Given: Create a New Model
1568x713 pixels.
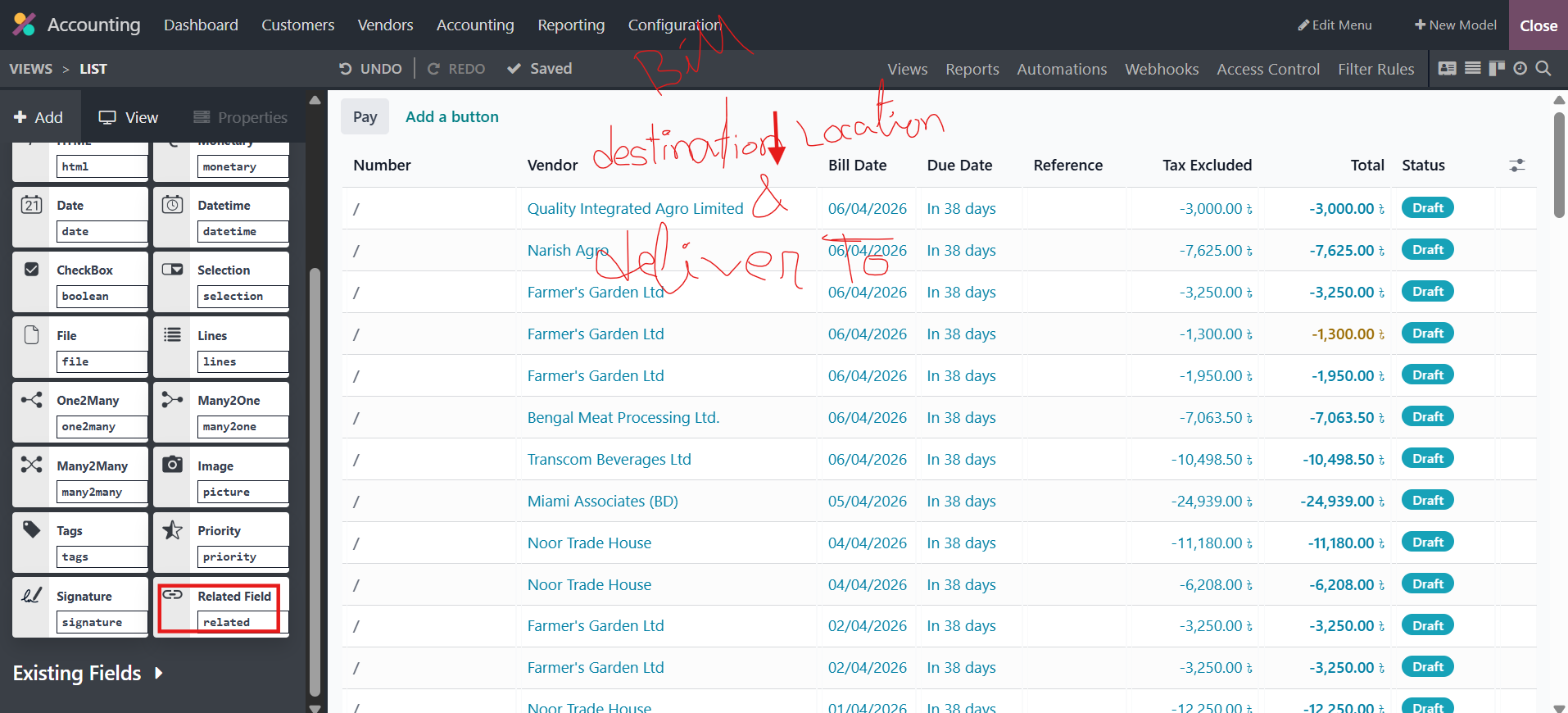Looking at the screenshot, I should 1455,25.
